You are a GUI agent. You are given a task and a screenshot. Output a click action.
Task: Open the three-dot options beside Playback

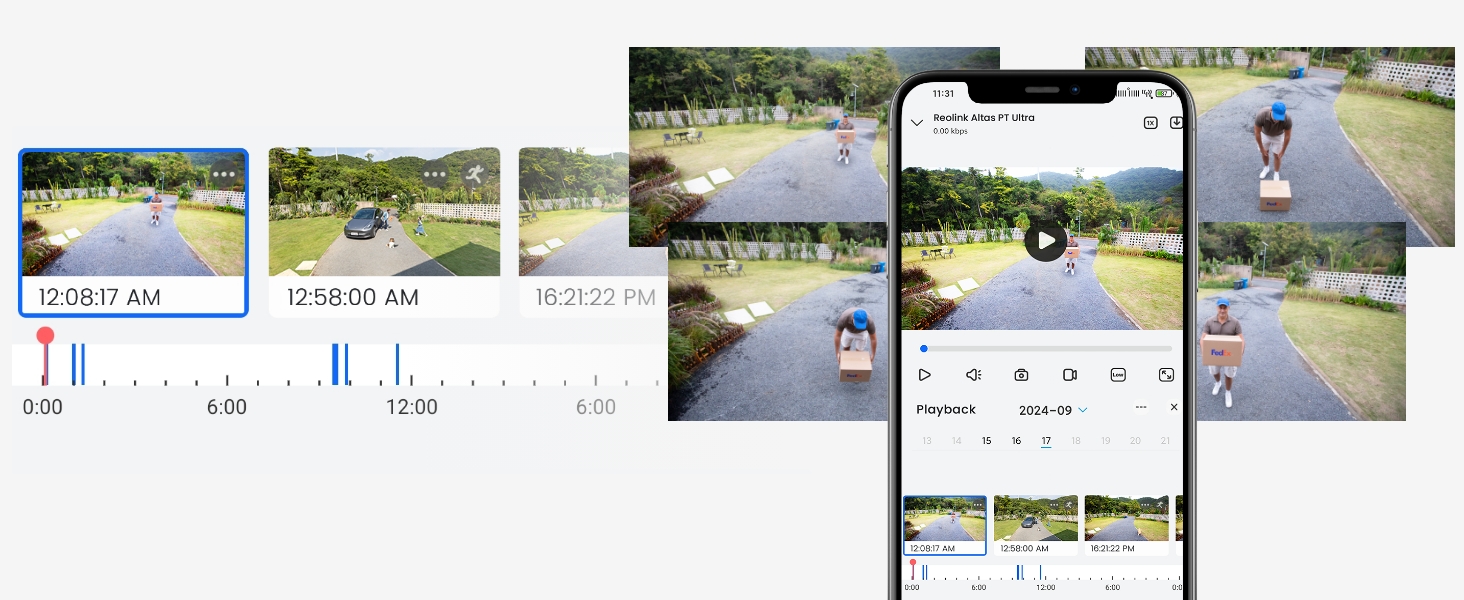[1141, 408]
